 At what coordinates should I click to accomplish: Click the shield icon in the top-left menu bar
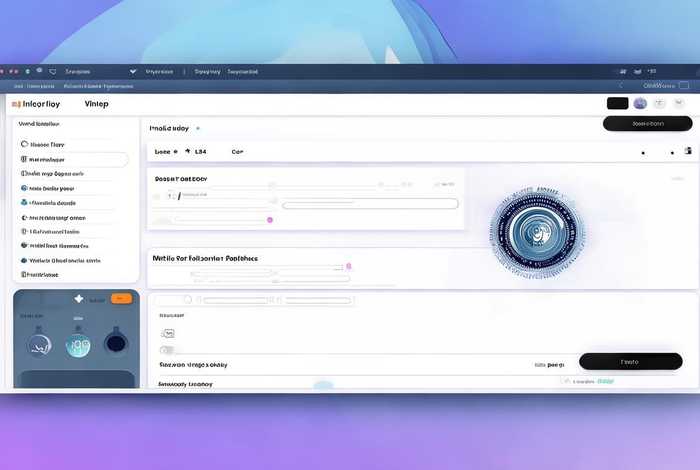pos(54,72)
